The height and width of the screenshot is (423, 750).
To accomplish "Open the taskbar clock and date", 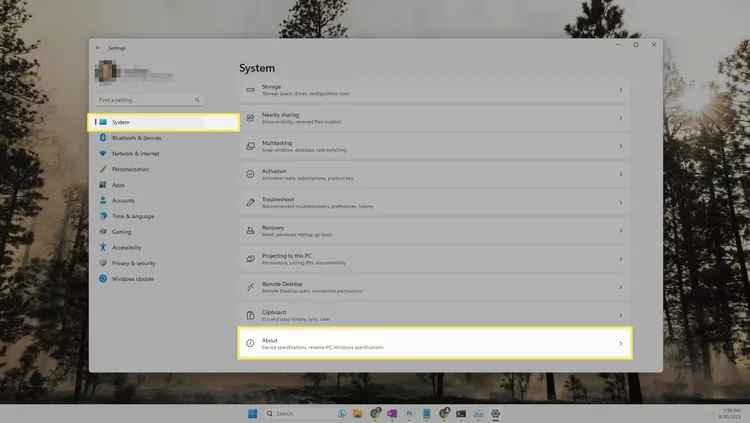I will click(x=731, y=414).
